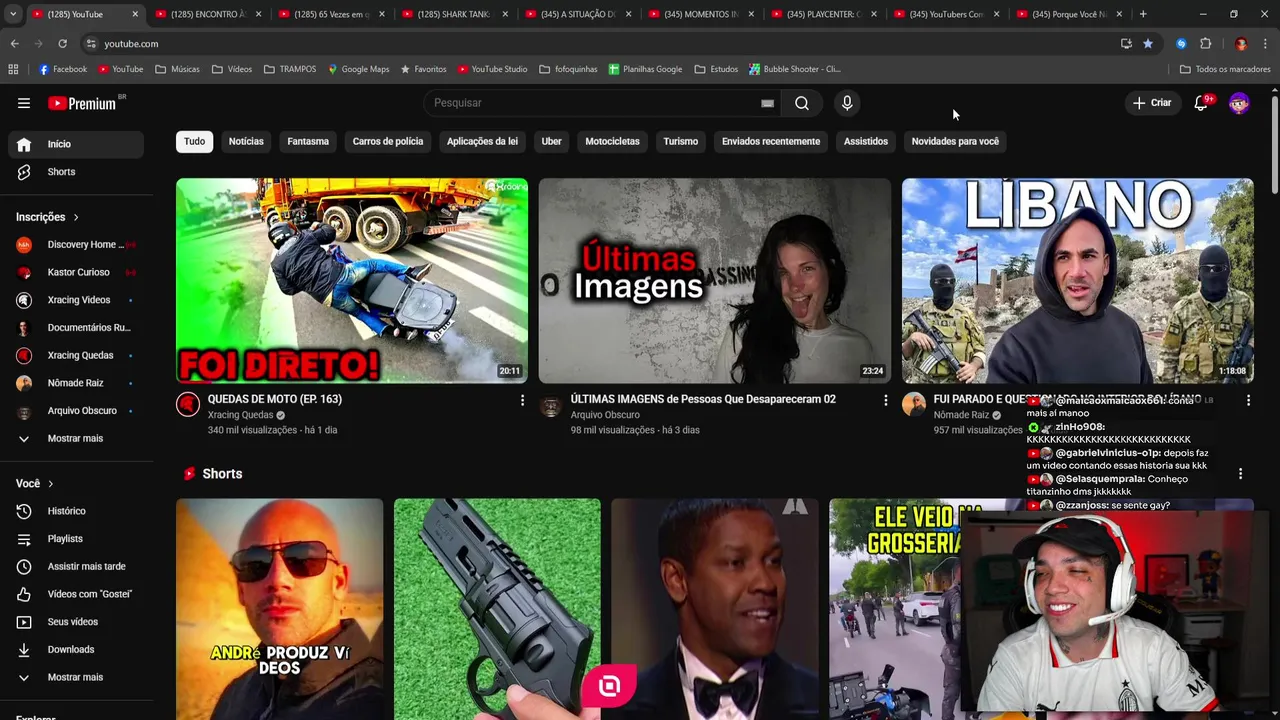
Task: Open Discovery Home subscription channel
Action: tap(76, 245)
